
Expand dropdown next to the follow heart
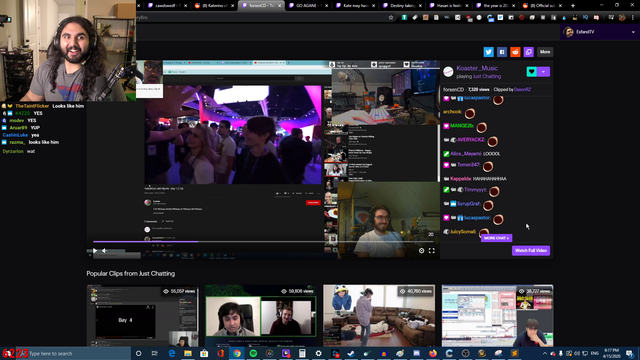[x=544, y=72]
